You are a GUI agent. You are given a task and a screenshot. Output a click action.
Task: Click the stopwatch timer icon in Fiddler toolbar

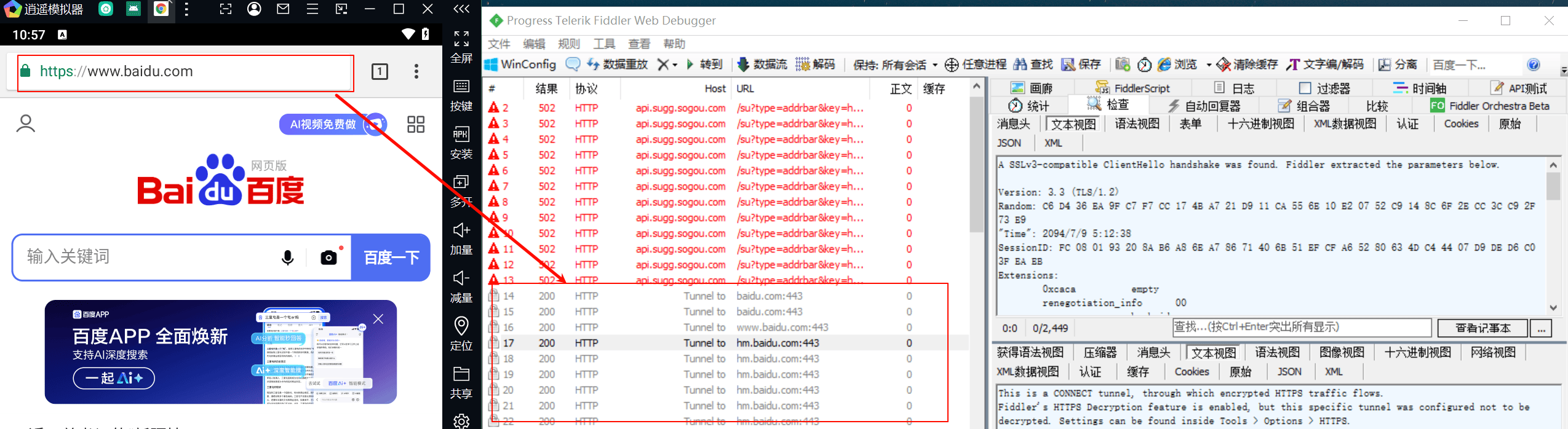(x=1144, y=65)
